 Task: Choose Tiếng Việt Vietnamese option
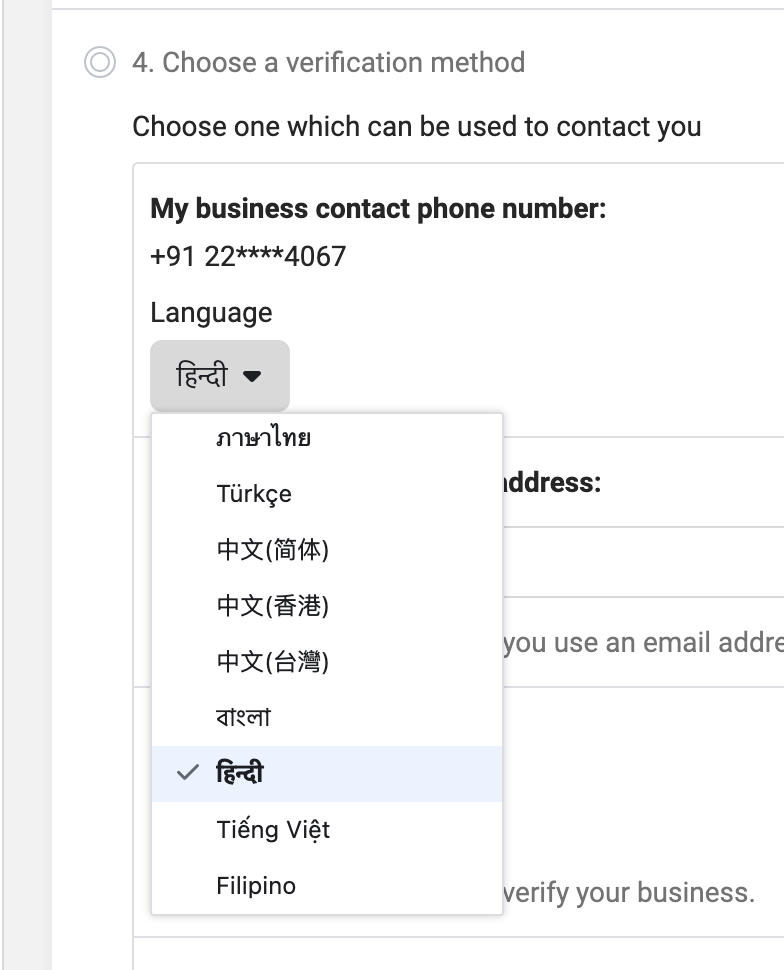coord(273,830)
